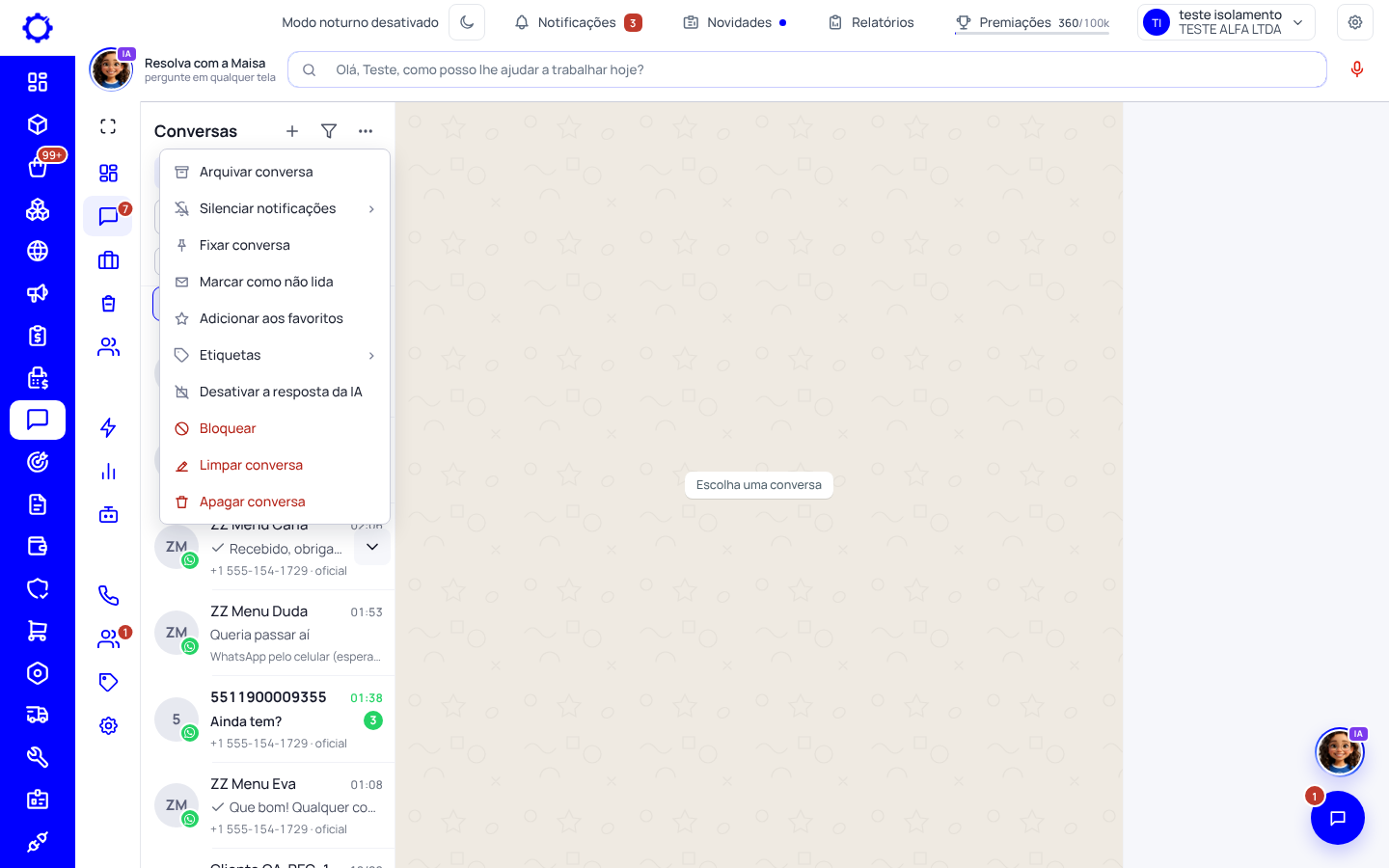Viewport: 1389px width, 868px height.
Task: Open the wrench tools icon in blue sidebar
Action: click(38, 757)
